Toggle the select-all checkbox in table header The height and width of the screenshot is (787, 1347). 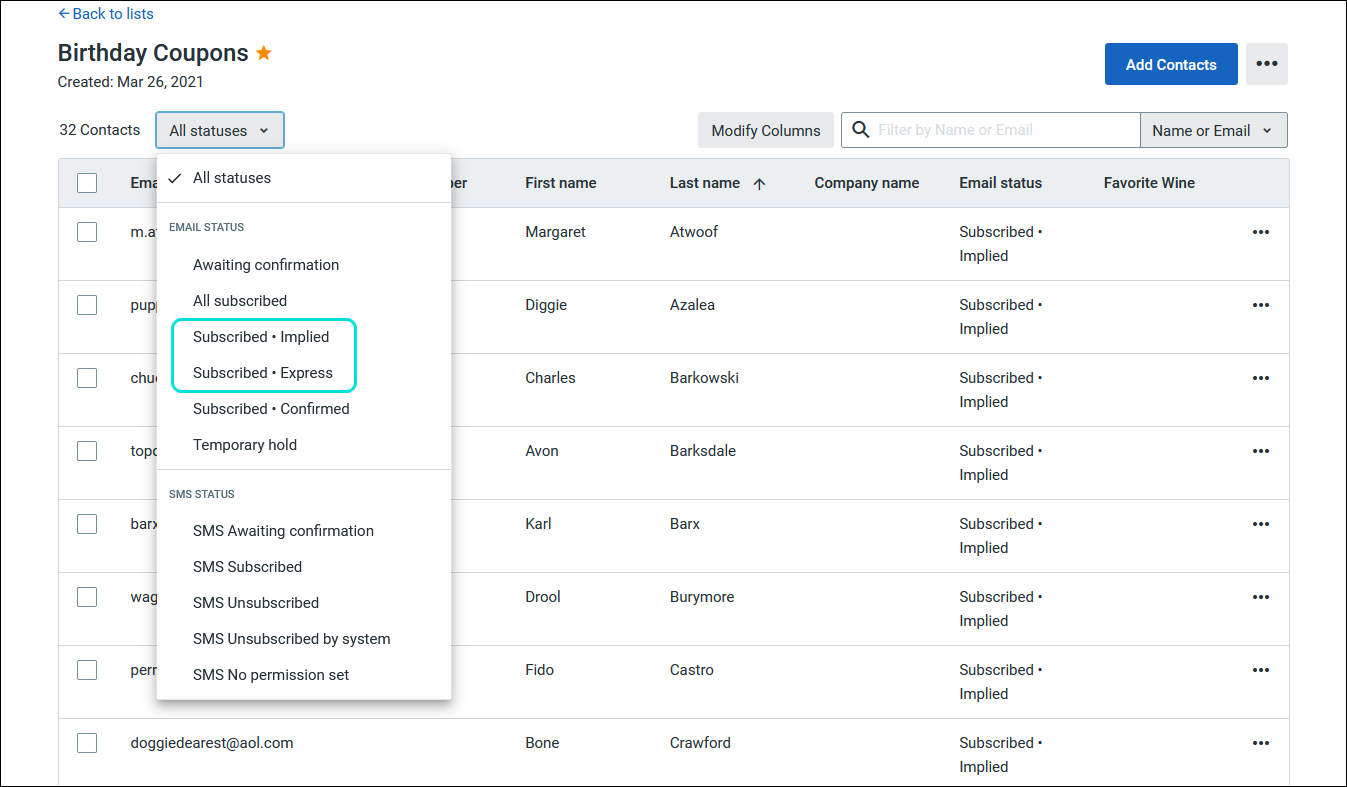point(87,183)
